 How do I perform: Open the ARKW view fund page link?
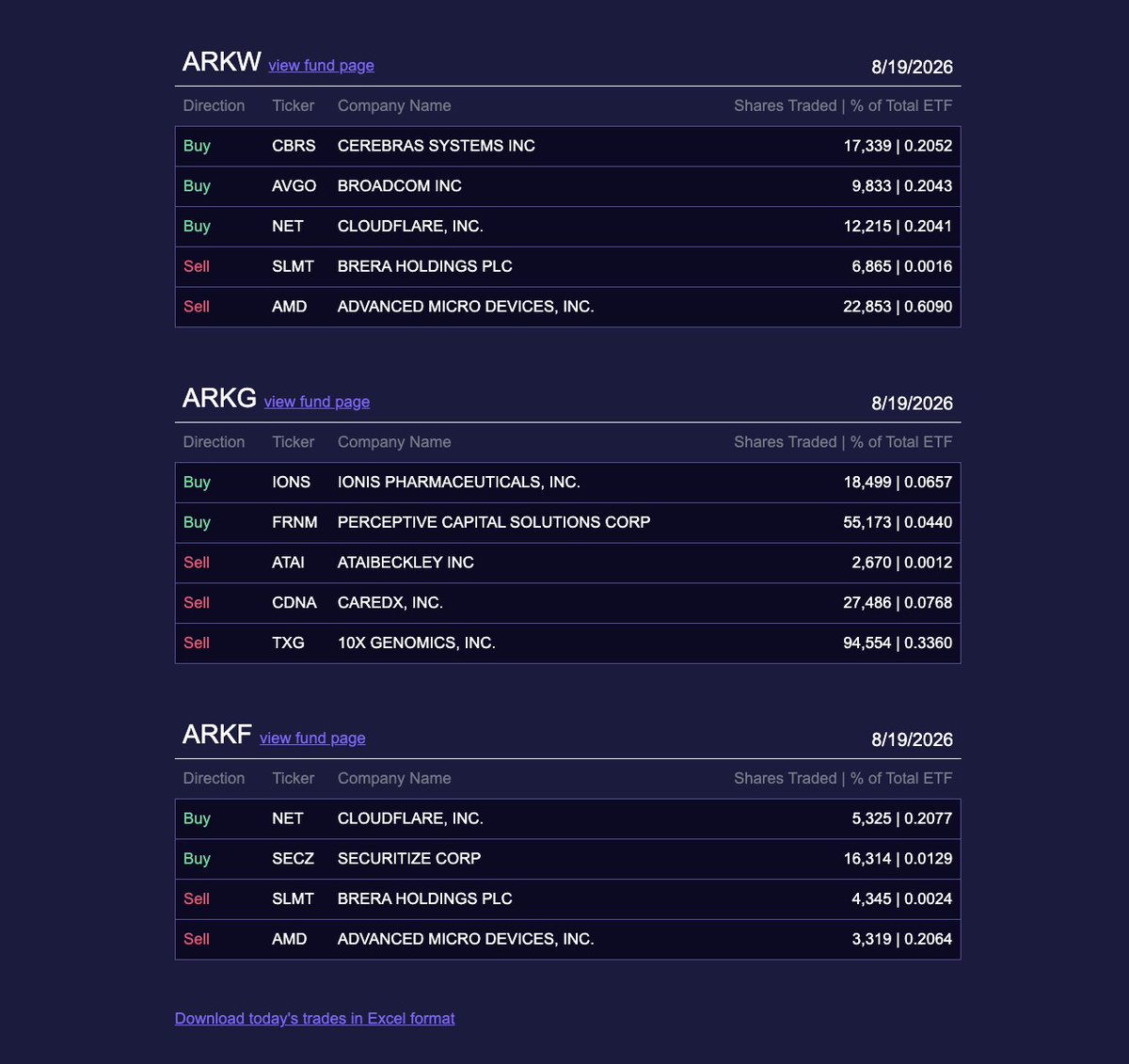(x=321, y=66)
